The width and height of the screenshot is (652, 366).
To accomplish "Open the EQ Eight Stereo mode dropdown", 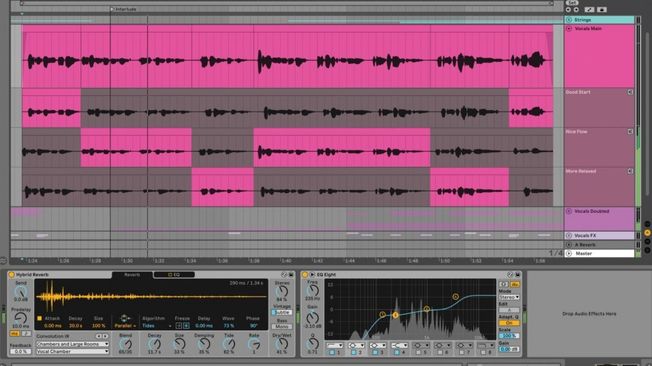I will coord(509,297).
